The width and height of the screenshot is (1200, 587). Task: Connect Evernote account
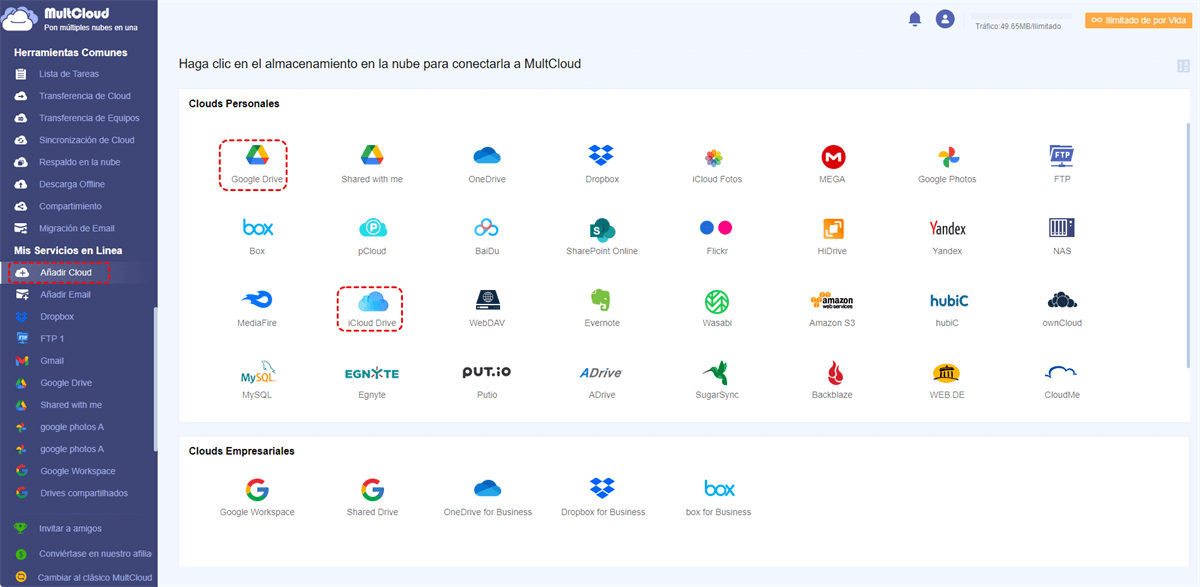[602, 309]
